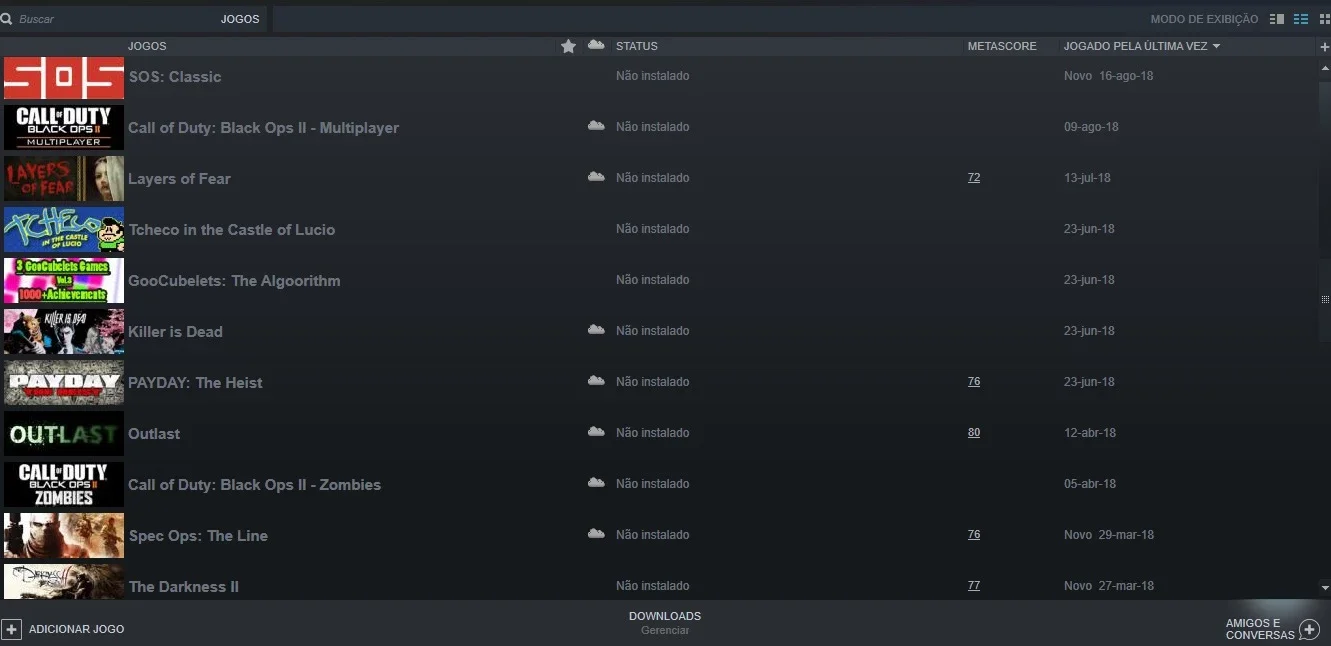
Task: Open The Darkness II metascore 77 link
Action: tap(974, 586)
